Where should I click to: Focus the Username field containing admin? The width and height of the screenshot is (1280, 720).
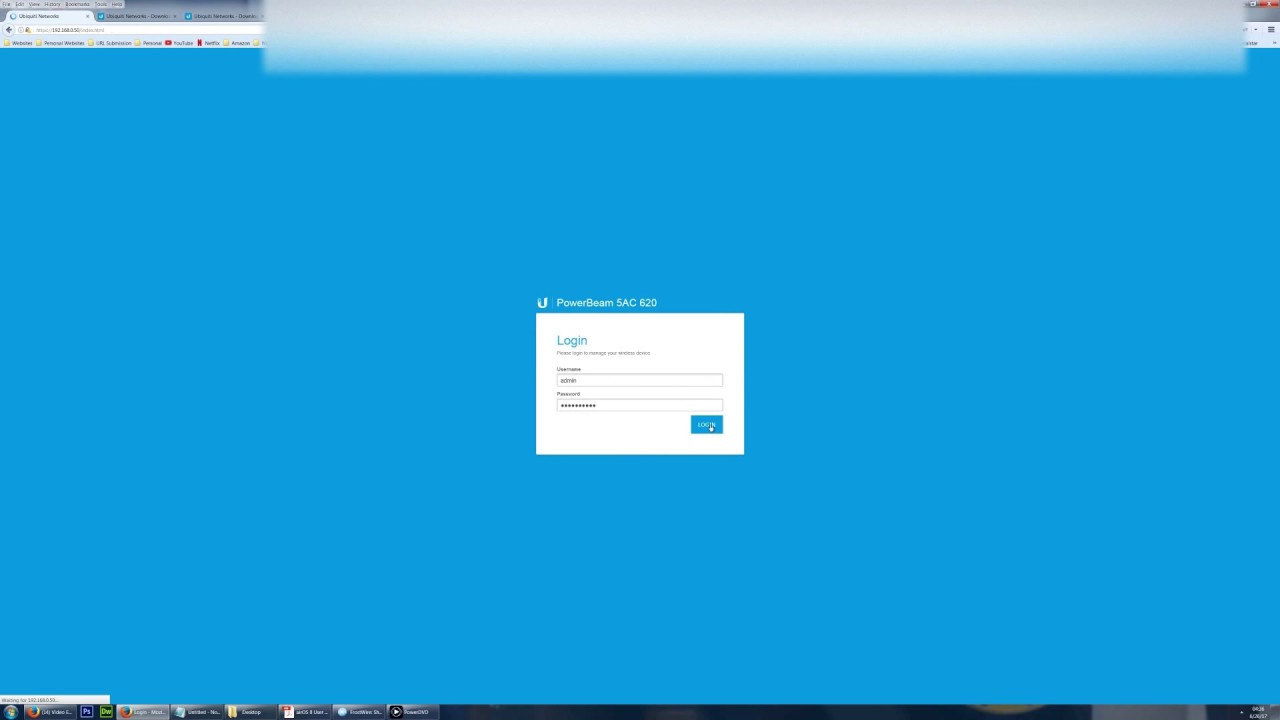pyautogui.click(x=639, y=380)
